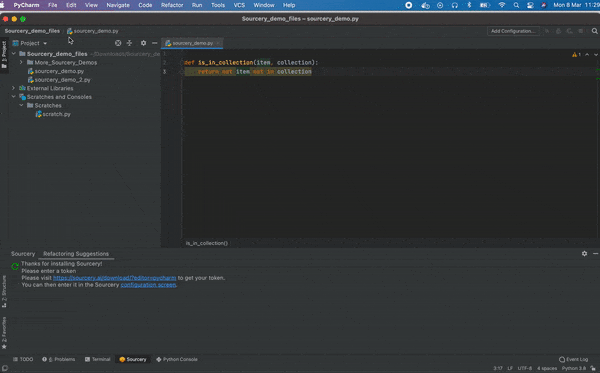Open the Refactor menu
The height and width of the screenshot is (373, 600).
(172, 5)
